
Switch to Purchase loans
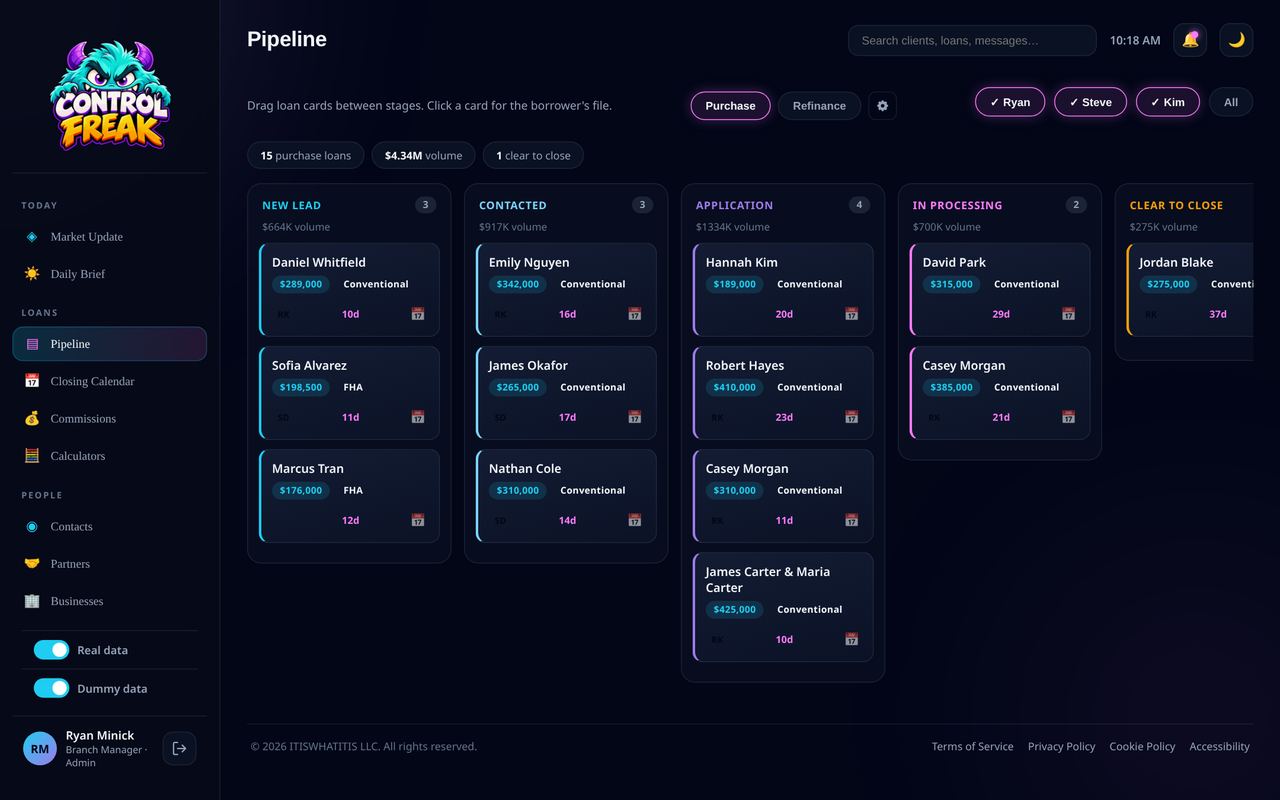730,106
